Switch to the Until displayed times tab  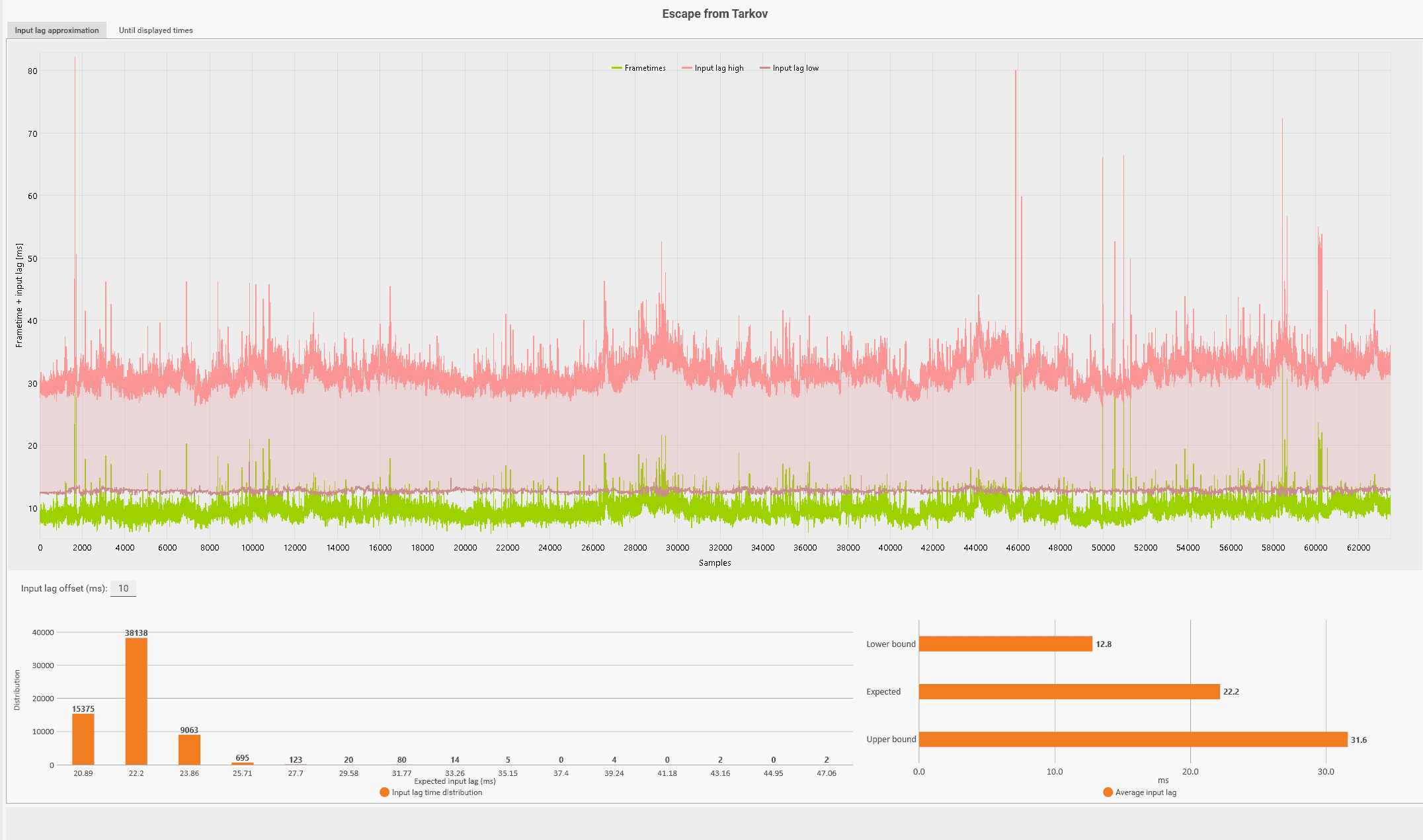pos(156,30)
